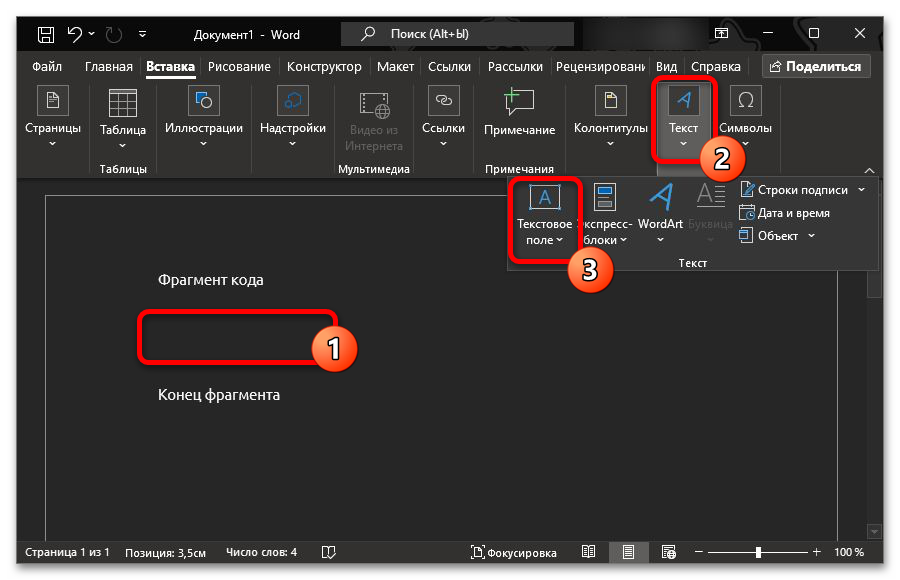Open the Надстройки group

(293, 118)
